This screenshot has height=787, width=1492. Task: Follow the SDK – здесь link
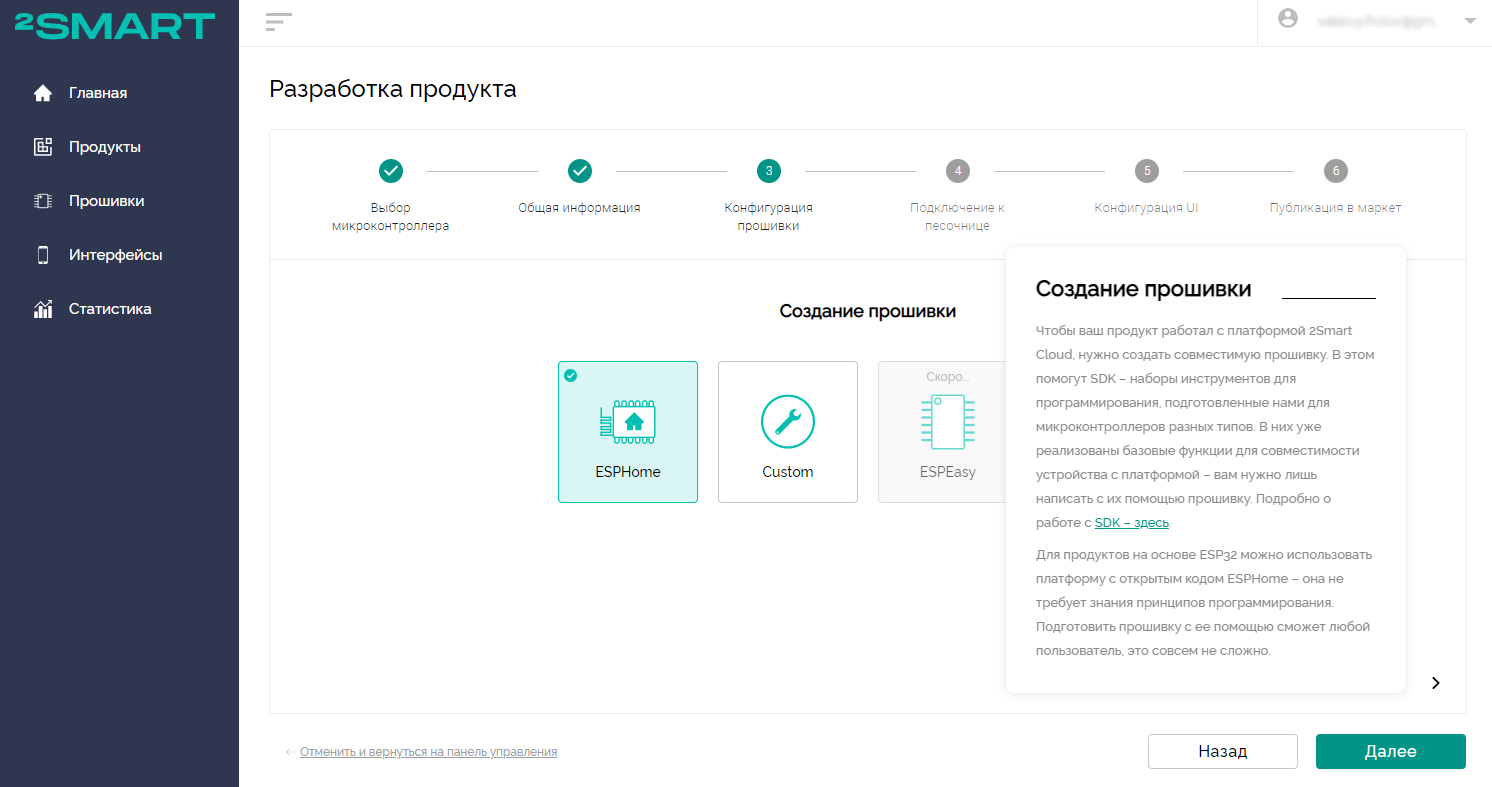coord(1132,523)
